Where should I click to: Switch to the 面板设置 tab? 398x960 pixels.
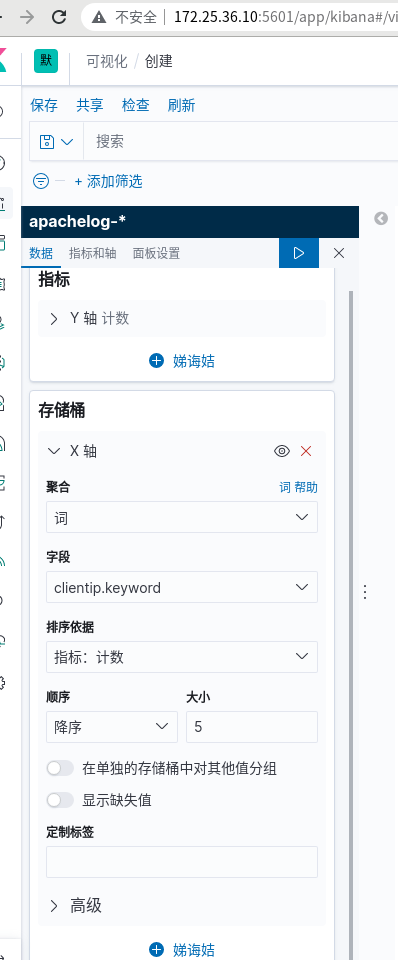coord(156,253)
